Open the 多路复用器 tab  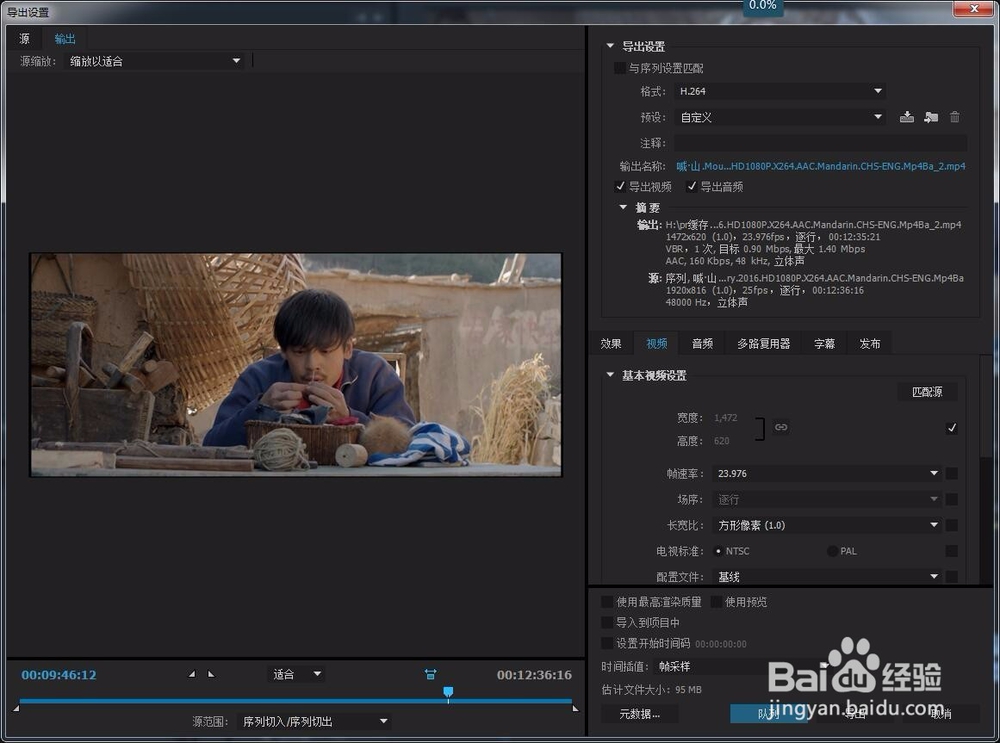(763, 344)
